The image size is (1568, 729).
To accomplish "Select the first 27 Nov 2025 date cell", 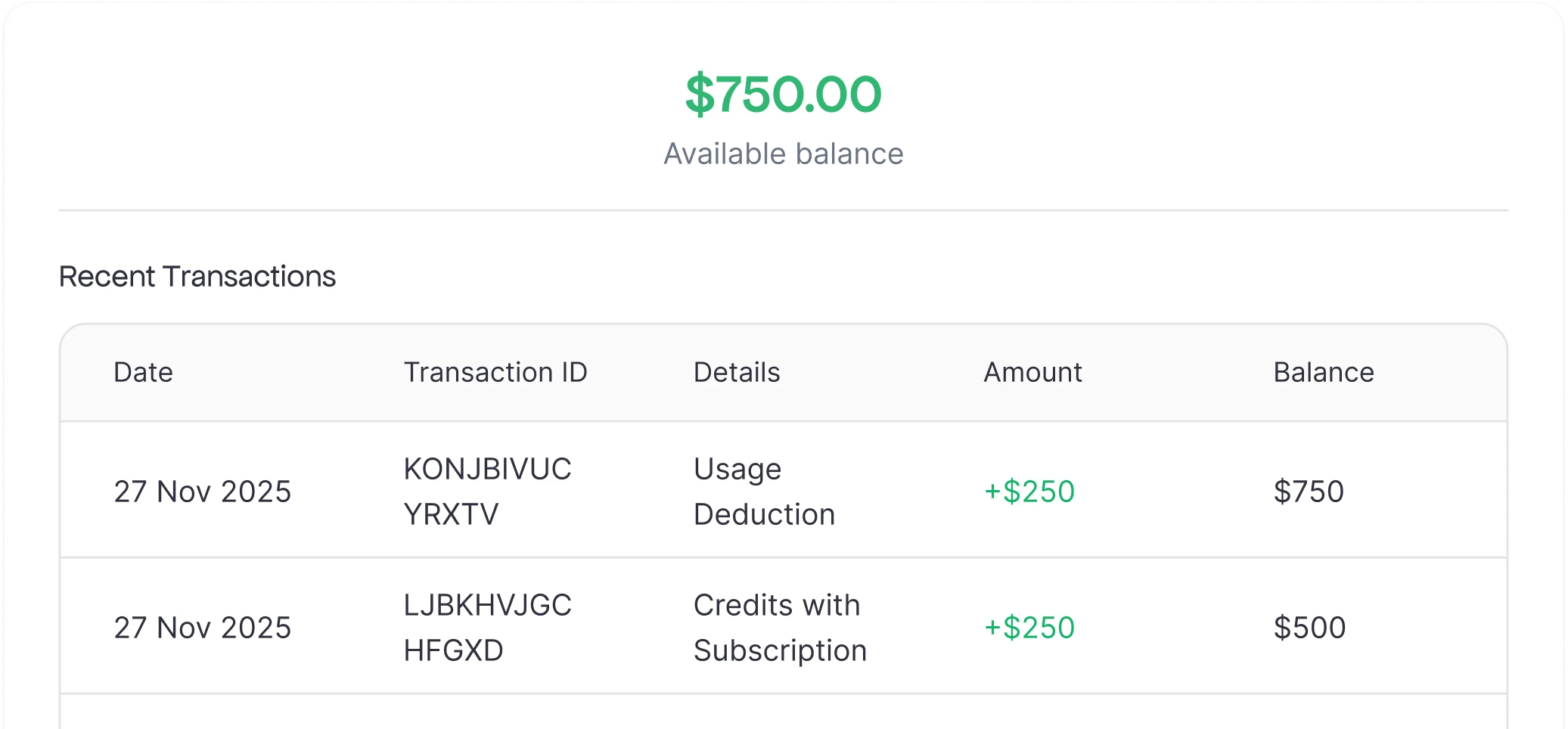I will (x=203, y=492).
